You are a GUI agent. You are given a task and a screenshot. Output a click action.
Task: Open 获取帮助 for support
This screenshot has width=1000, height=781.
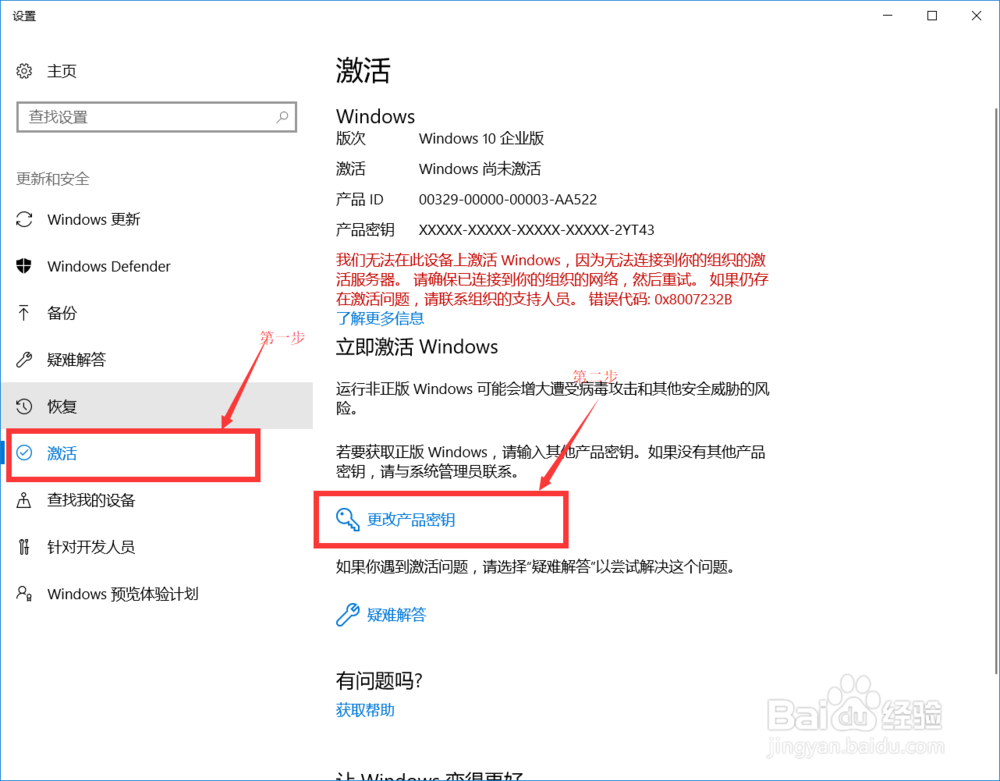[364, 710]
